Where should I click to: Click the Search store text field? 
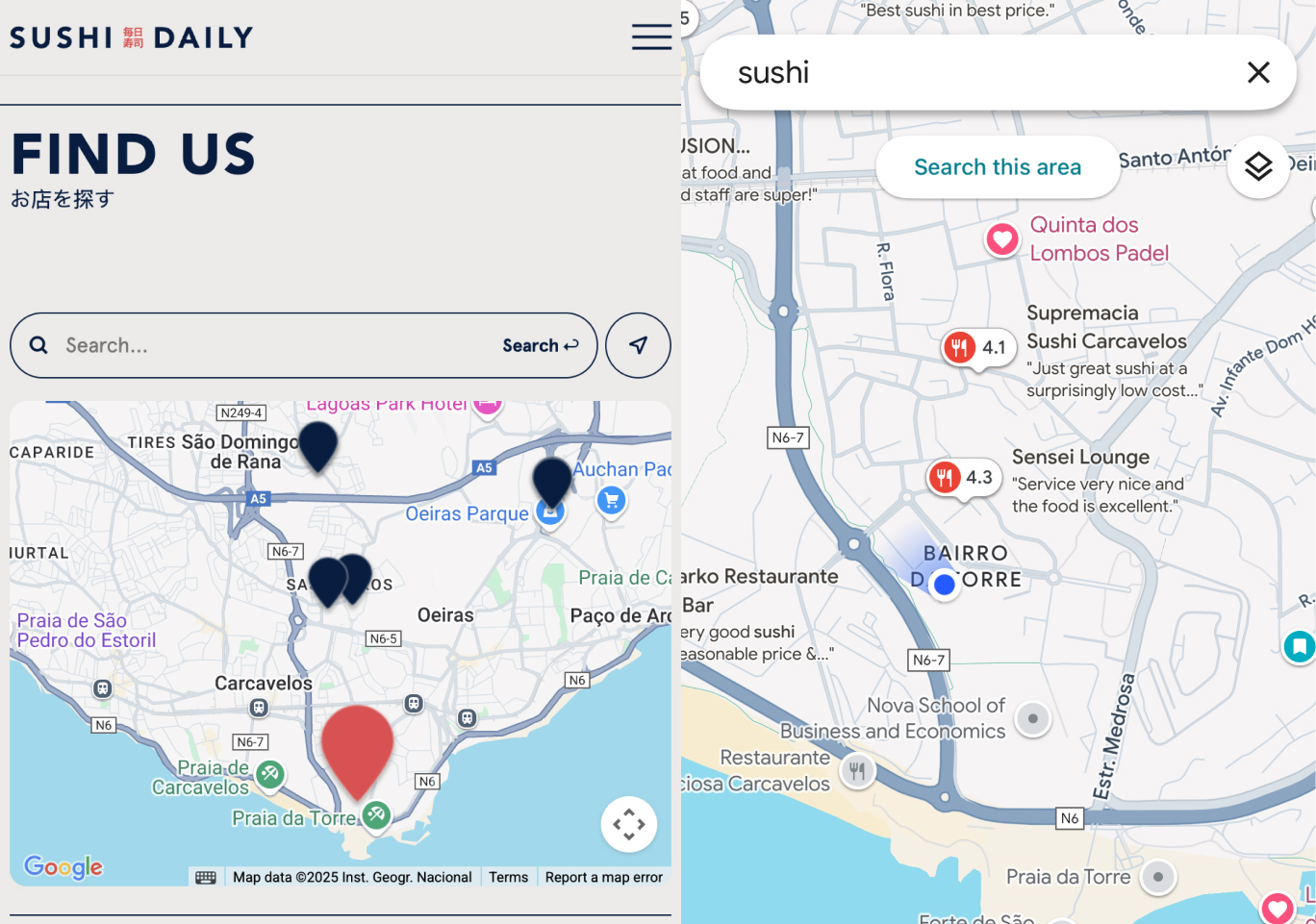click(274, 345)
